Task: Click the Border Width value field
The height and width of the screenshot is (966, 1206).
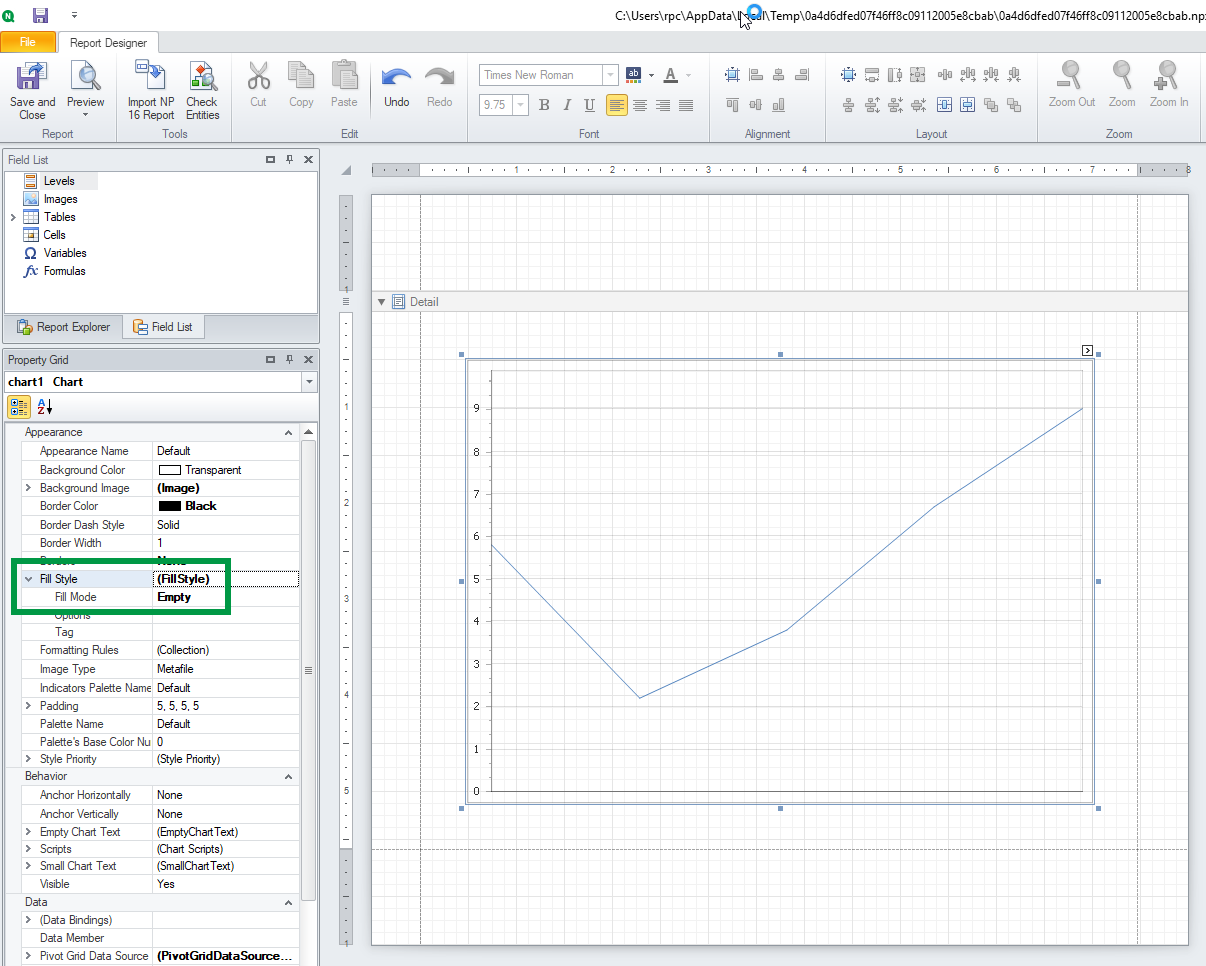Action: tap(225, 543)
